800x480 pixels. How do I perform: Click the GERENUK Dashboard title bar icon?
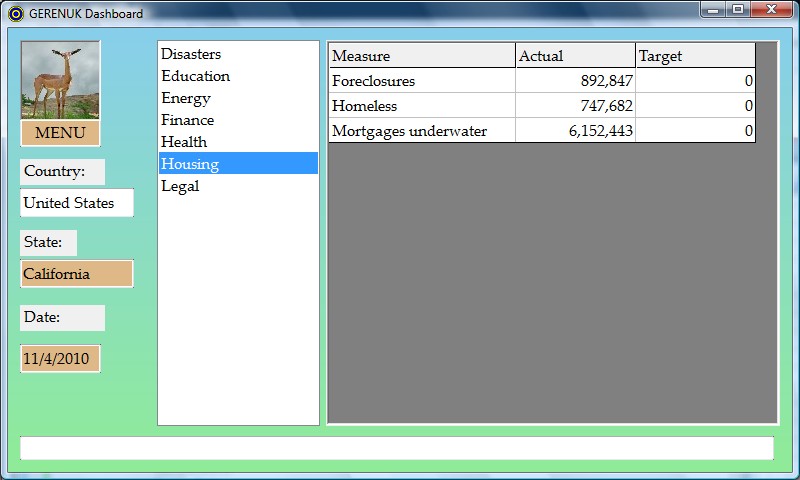15,14
